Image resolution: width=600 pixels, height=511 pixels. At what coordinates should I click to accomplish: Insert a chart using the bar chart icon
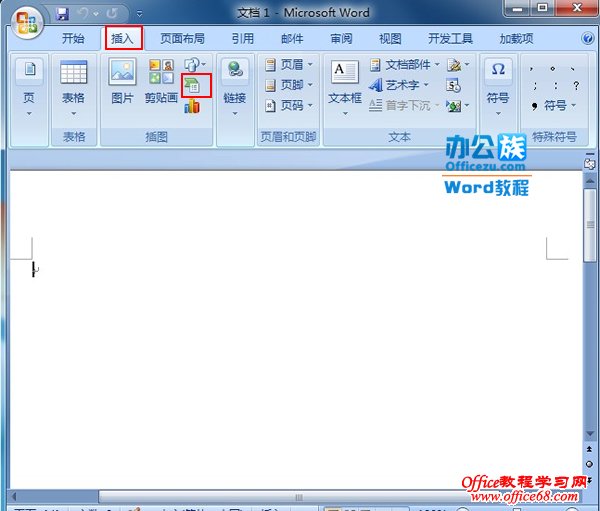pos(192,106)
